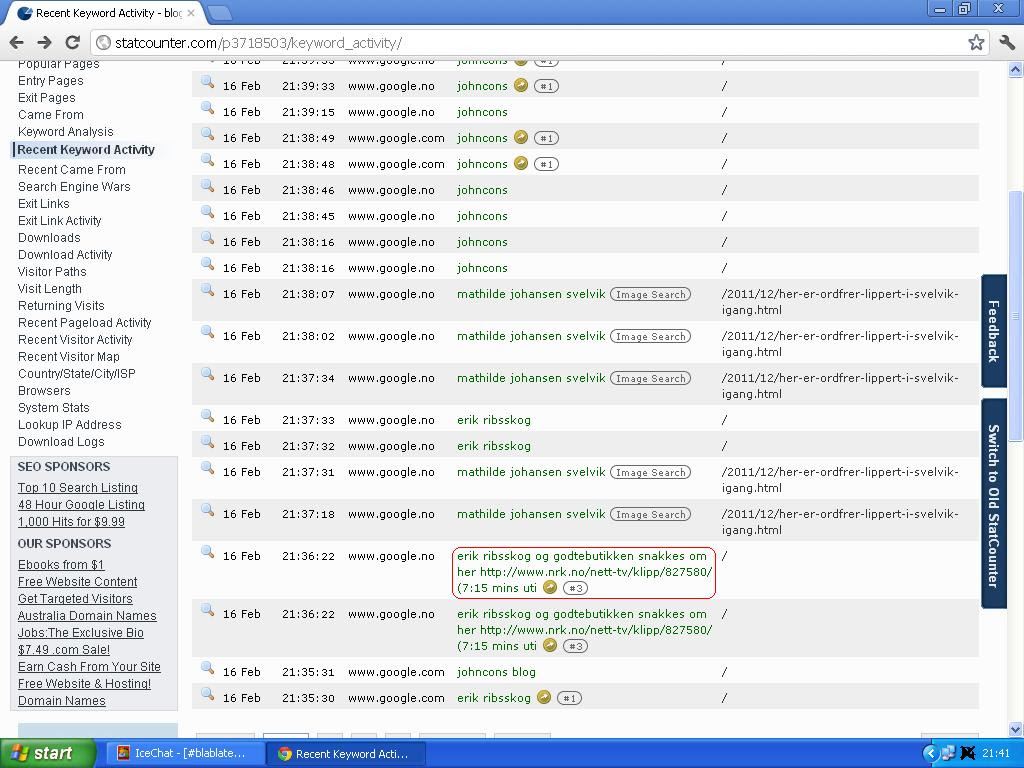
Task: Click the magnifier icon for the 21:39:15 row
Action: click(x=208, y=108)
